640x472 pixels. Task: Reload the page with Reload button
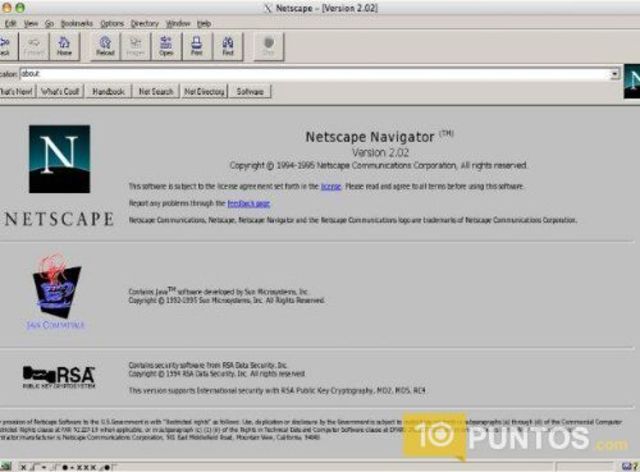(x=105, y=47)
